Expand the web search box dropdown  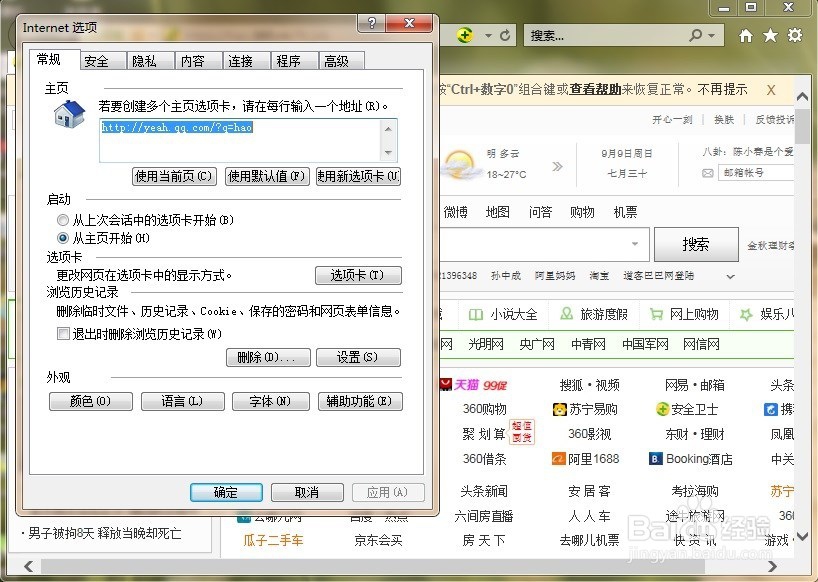[635, 244]
